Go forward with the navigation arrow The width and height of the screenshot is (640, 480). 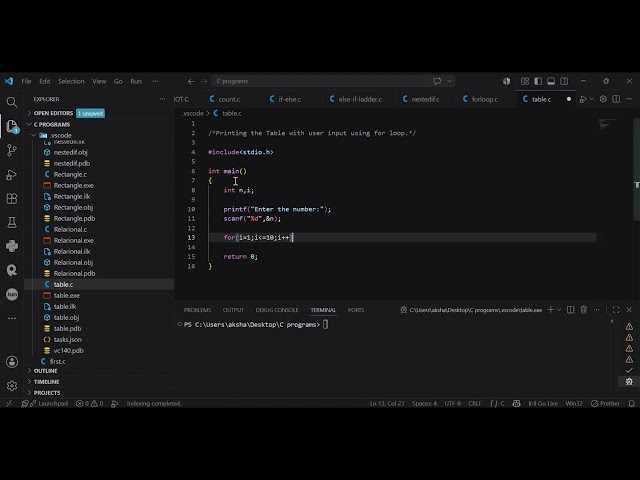[x=204, y=81]
